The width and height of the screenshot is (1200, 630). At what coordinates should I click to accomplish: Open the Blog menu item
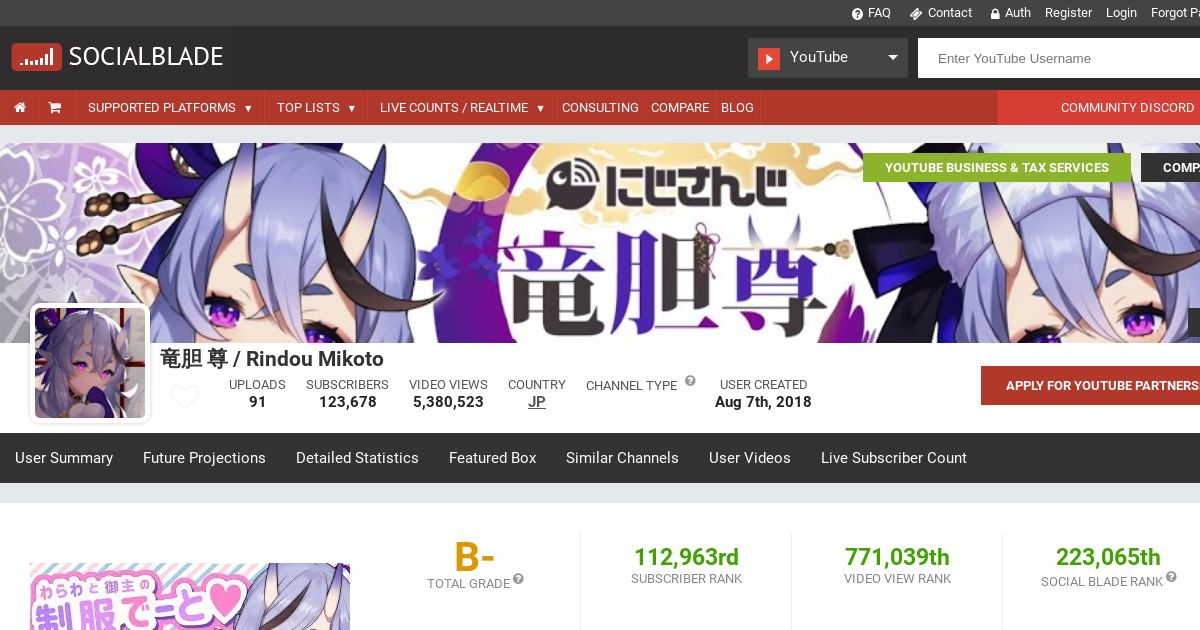point(737,107)
